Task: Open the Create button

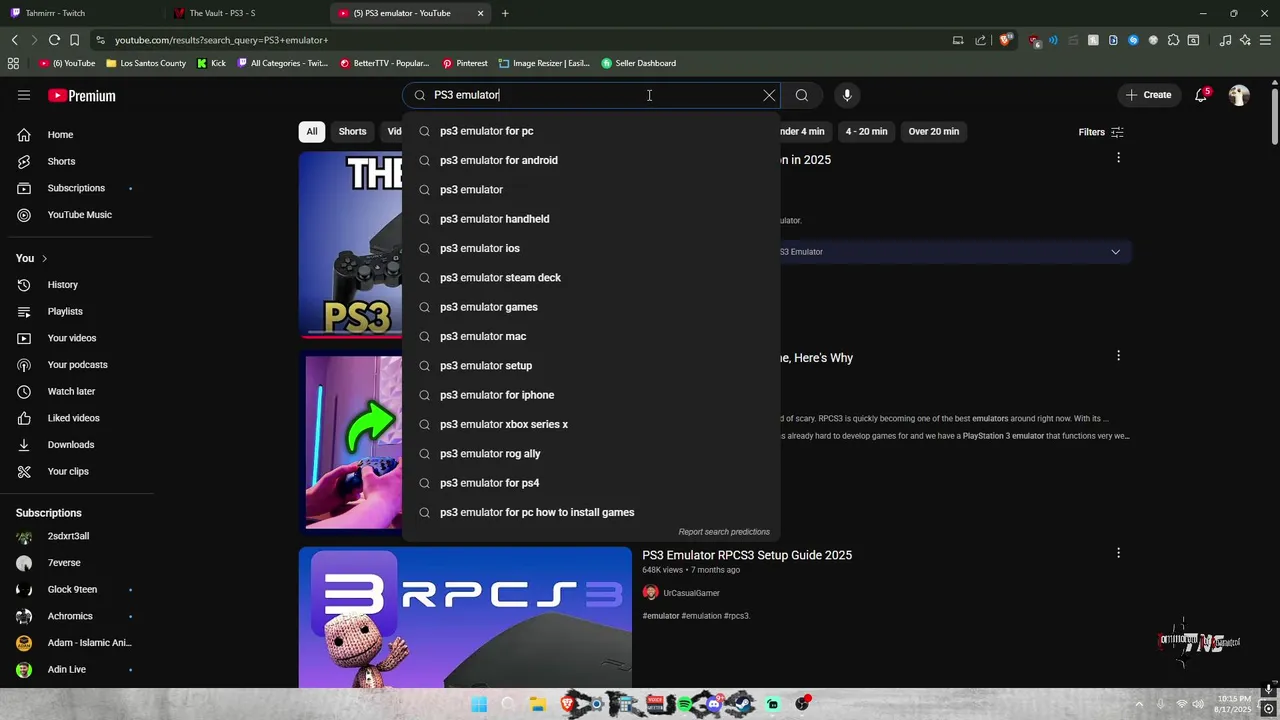Action: coord(1148,95)
